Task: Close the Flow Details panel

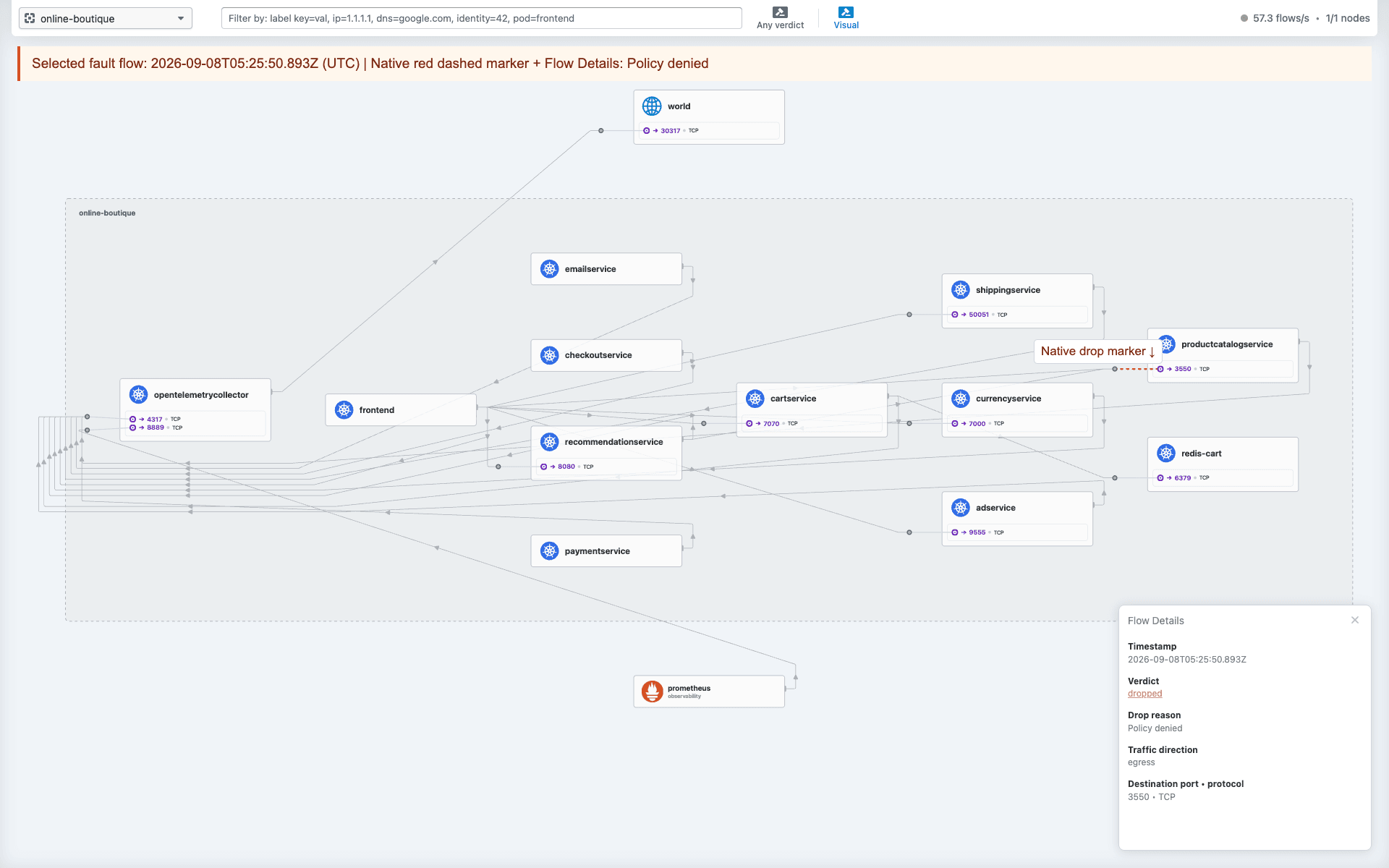Action: point(1355,620)
